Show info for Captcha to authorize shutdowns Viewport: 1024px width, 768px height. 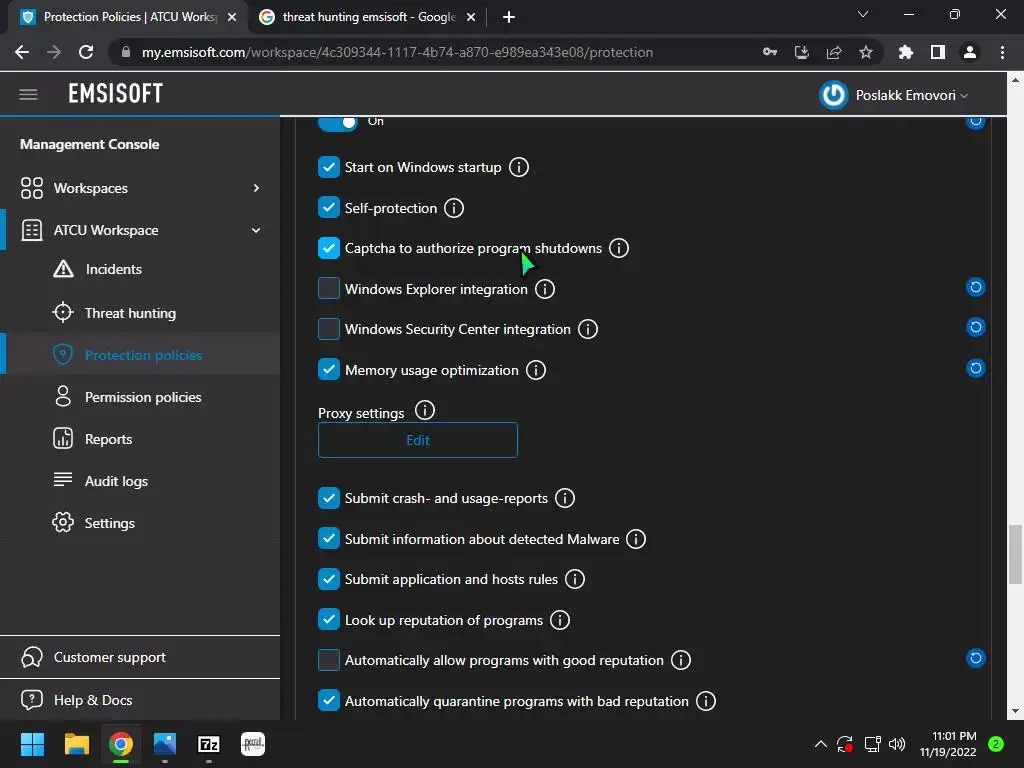click(618, 248)
